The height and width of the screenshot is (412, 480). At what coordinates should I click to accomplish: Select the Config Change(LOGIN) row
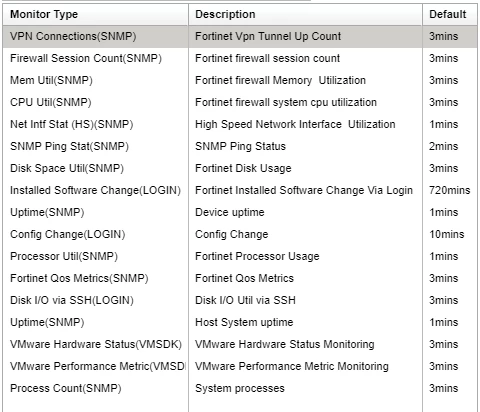(240, 234)
